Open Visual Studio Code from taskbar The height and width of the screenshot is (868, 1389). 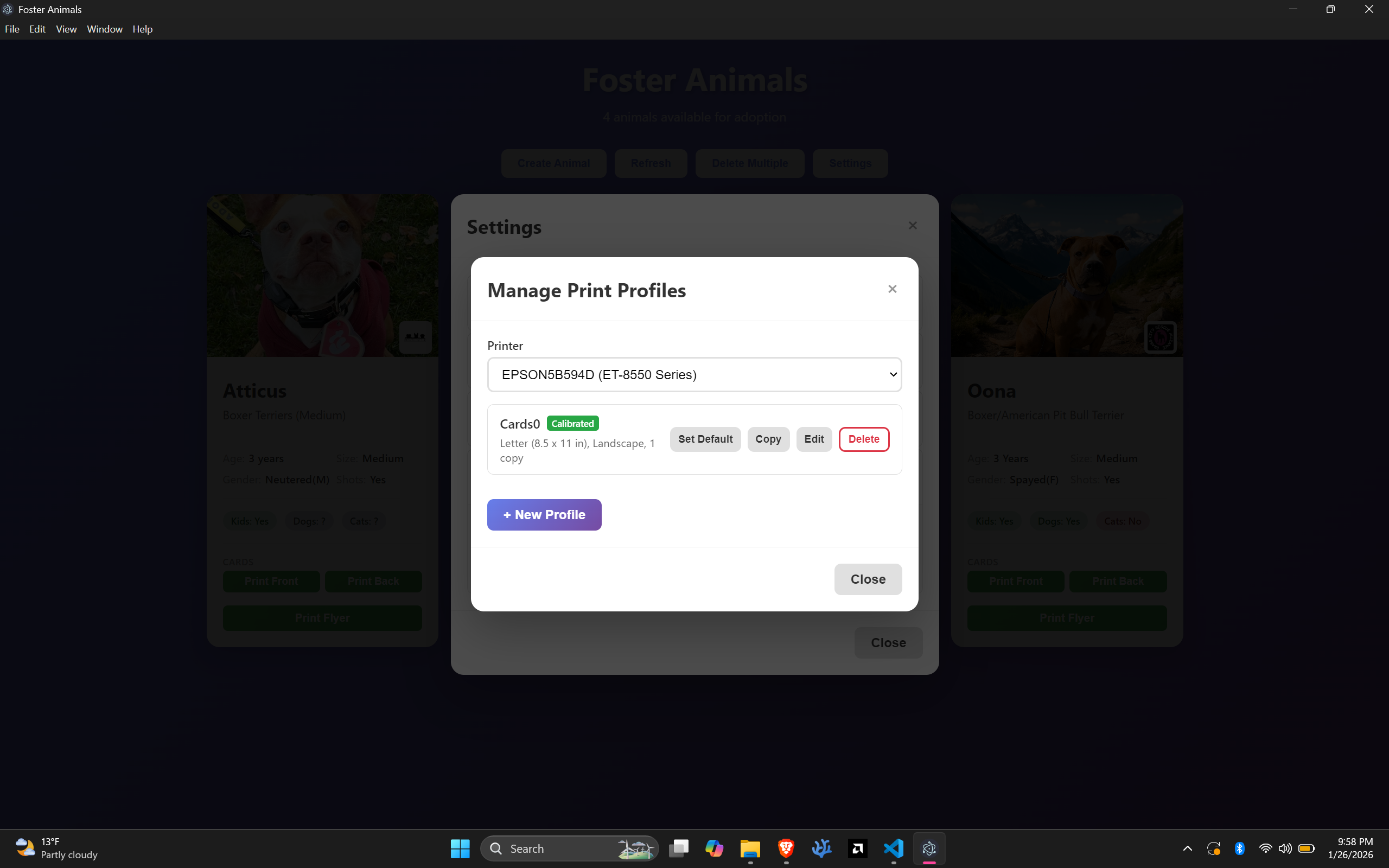coord(893,848)
